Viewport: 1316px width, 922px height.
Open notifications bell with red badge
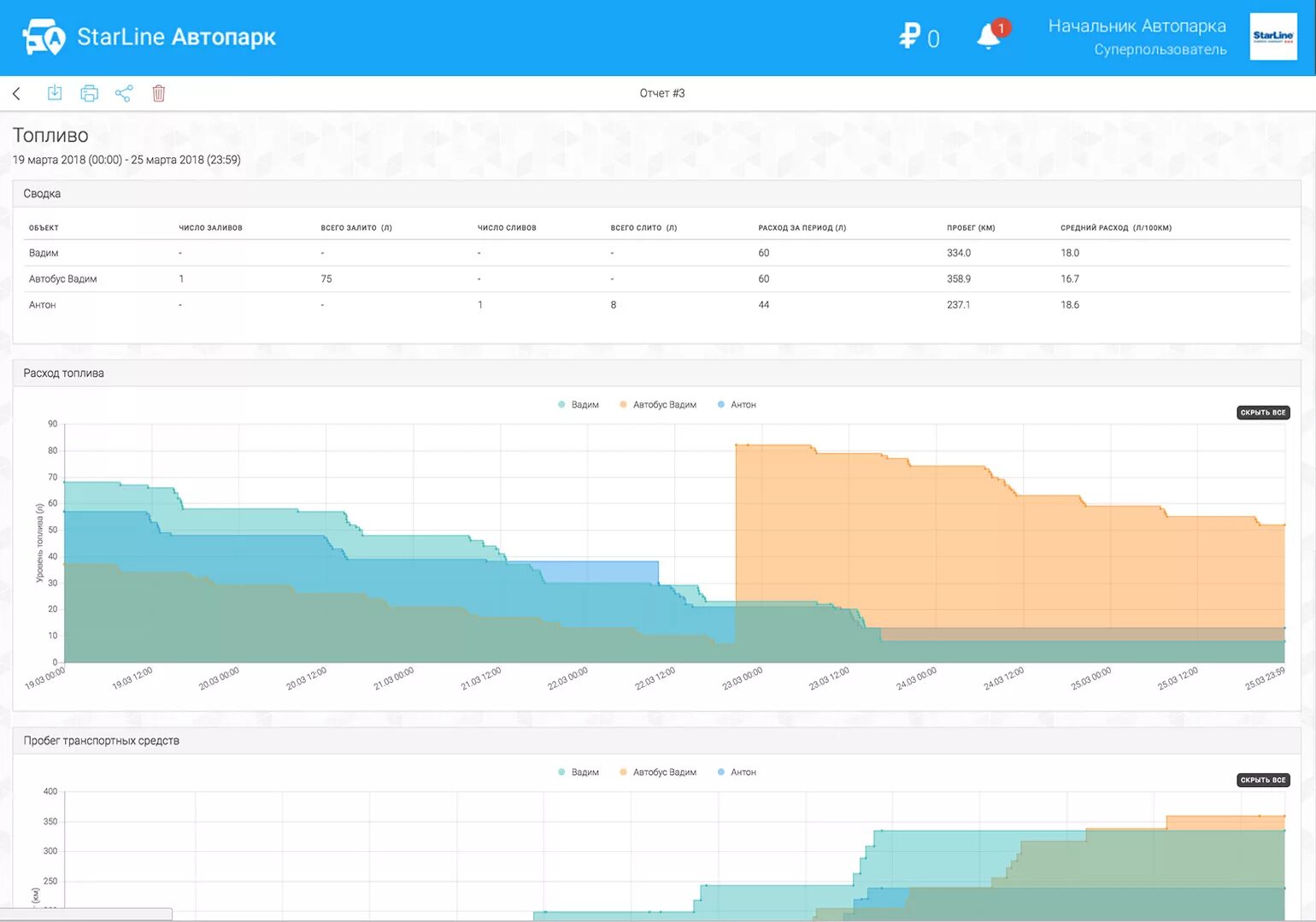click(991, 36)
